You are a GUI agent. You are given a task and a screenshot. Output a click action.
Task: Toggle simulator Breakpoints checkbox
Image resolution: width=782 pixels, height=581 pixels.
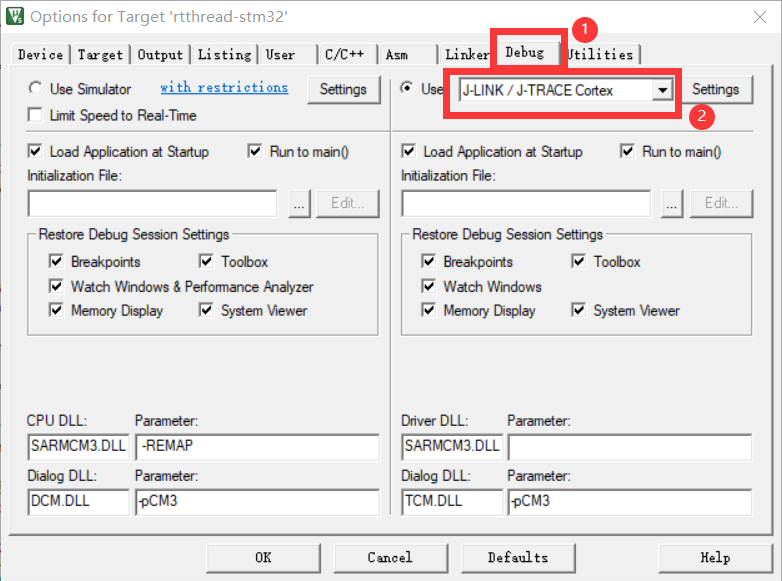pyautogui.click(x=56, y=261)
